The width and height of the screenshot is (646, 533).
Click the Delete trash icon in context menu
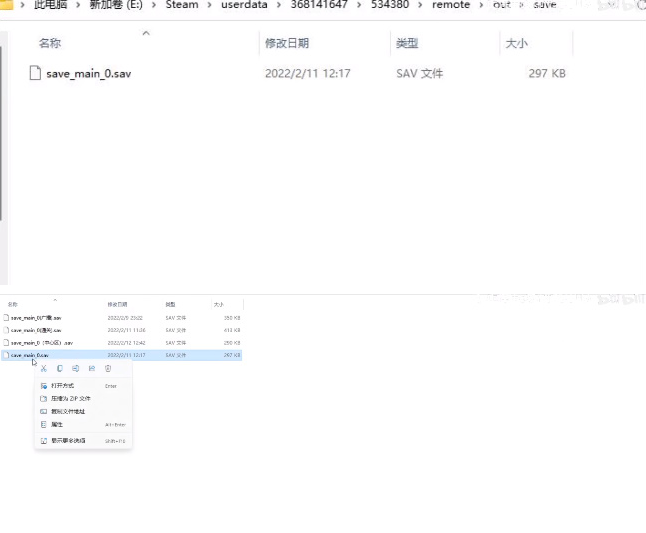pos(108,369)
